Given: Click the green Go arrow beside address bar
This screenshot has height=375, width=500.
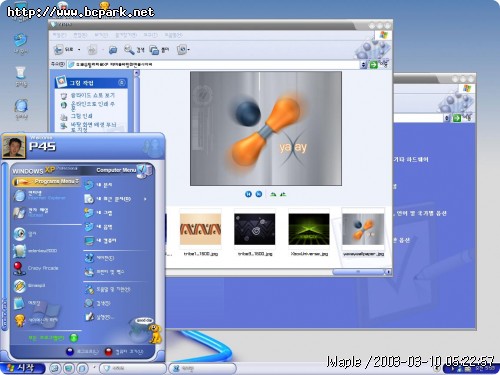Looking at the screenshot, I should [374, 65].
